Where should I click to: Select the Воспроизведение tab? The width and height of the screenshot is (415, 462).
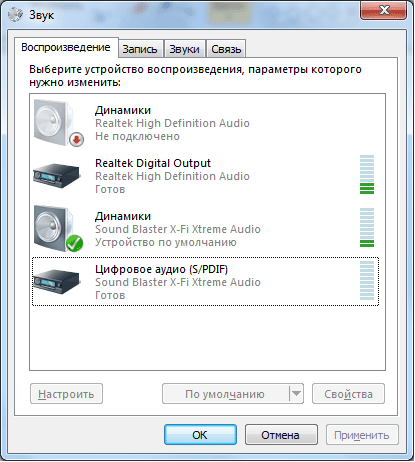[x=66, y=47]
